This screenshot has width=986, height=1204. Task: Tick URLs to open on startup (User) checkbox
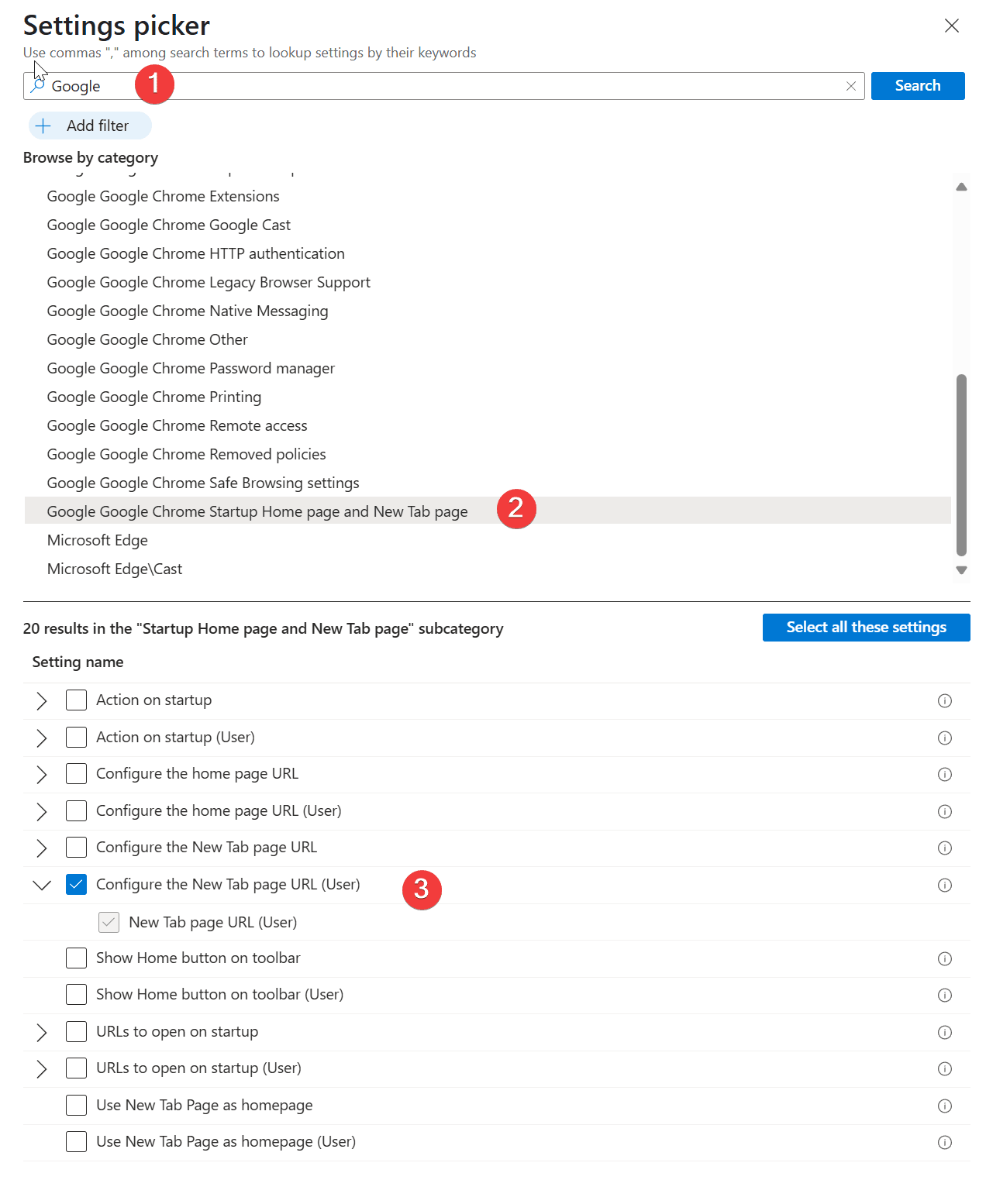tap(76, 1068)
